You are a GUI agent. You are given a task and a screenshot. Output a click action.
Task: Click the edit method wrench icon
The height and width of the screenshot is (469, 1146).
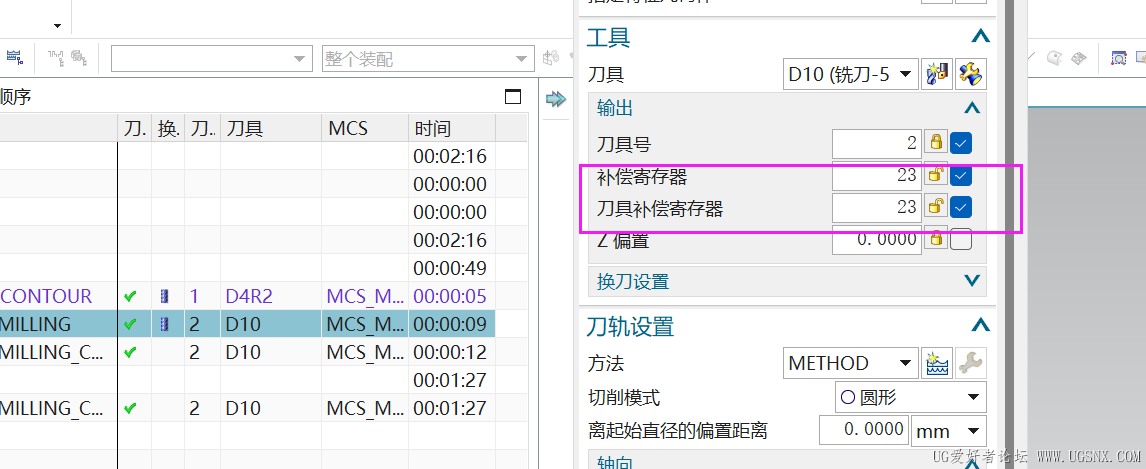click(972, 363)
